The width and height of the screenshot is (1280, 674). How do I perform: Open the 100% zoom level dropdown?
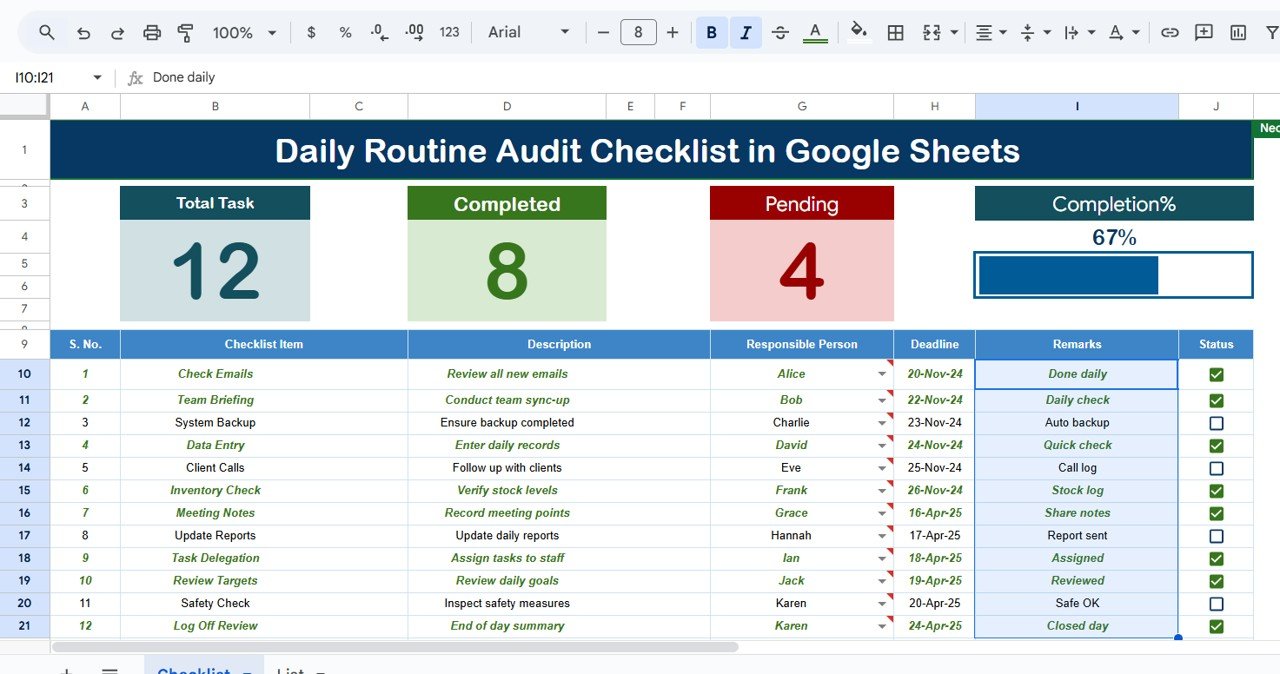(x=244, y=33)
